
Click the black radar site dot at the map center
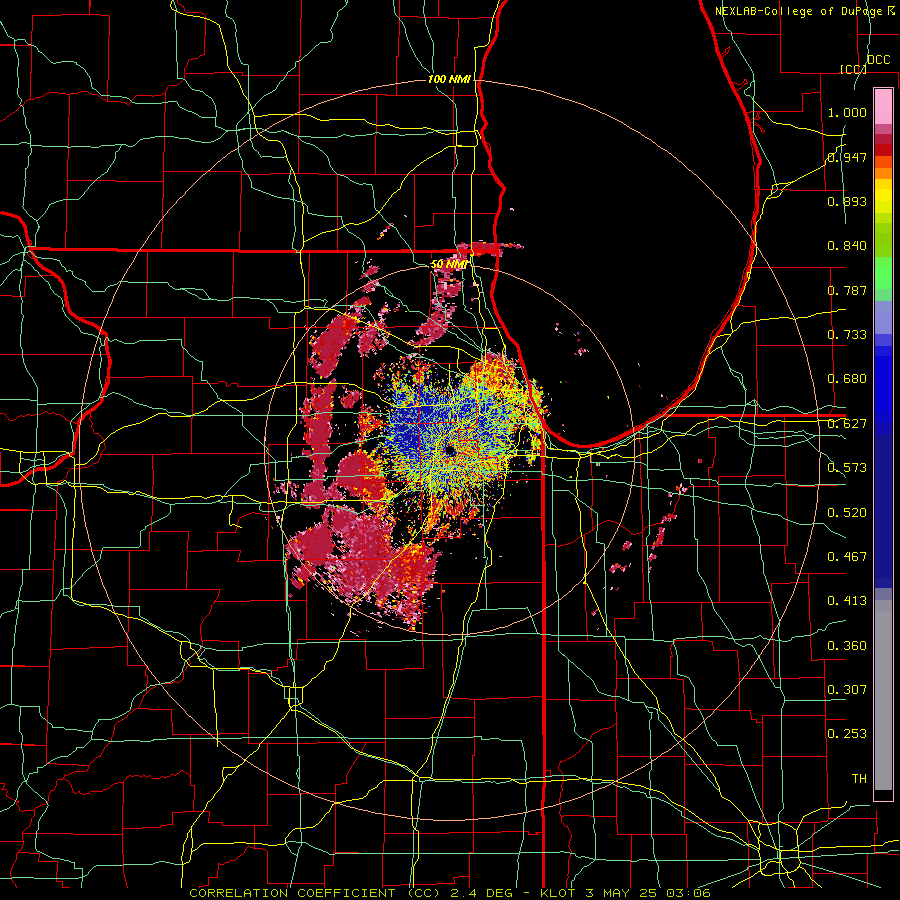pyautogui.click(x=450, y=451)
